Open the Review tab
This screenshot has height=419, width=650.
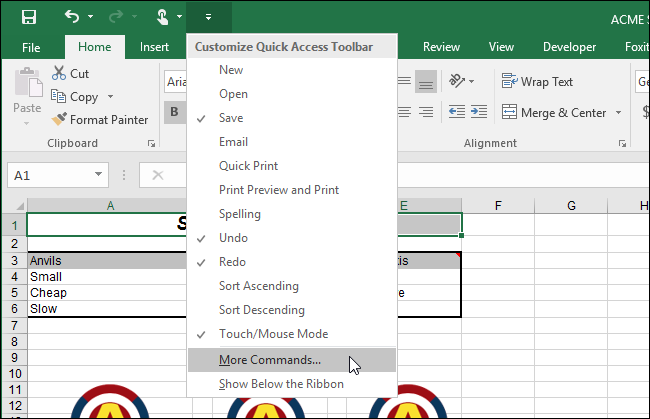coord(441,47)
